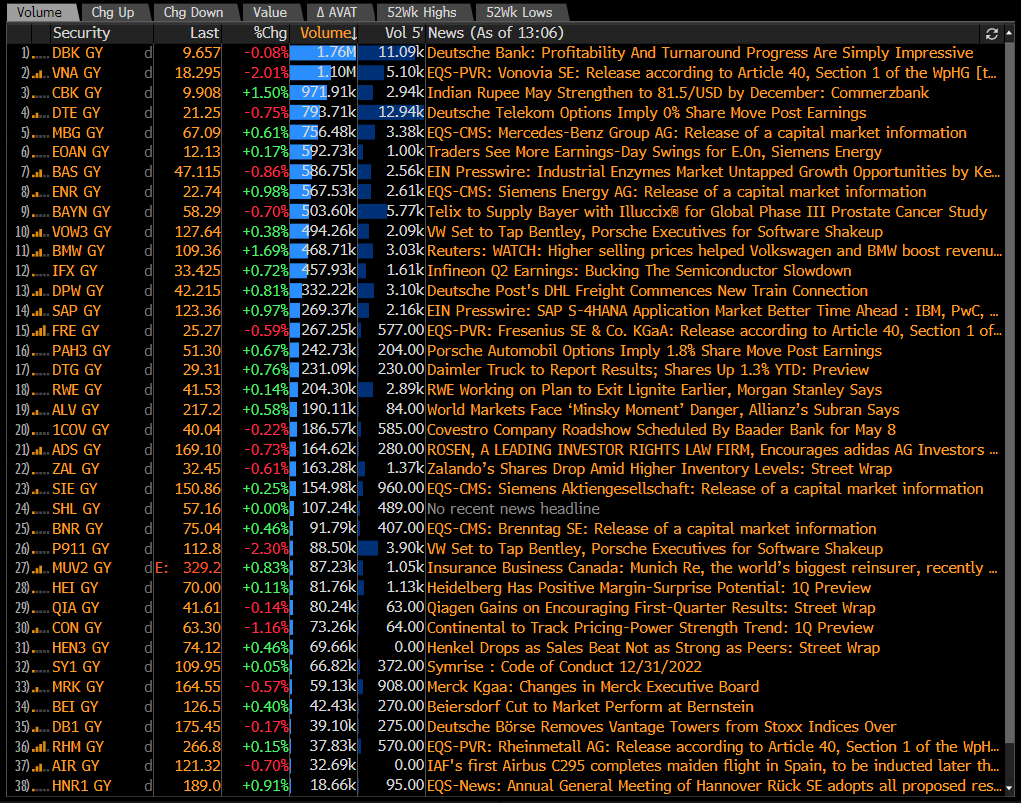The width and height of the screenshot is (1021, 803).
Task: Open the Hannover Rück annual meeting headline
Action: (x=714, y=787)
